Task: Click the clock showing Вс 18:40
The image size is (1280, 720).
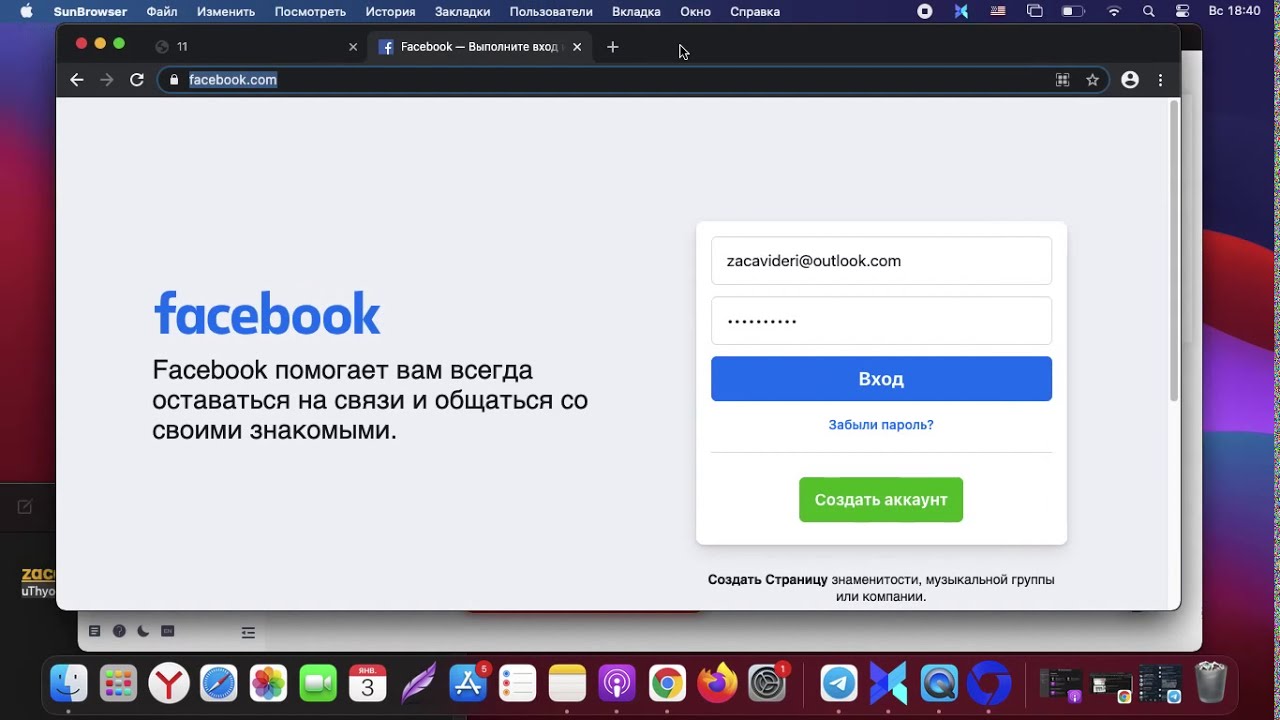Action: point(1234,12)
